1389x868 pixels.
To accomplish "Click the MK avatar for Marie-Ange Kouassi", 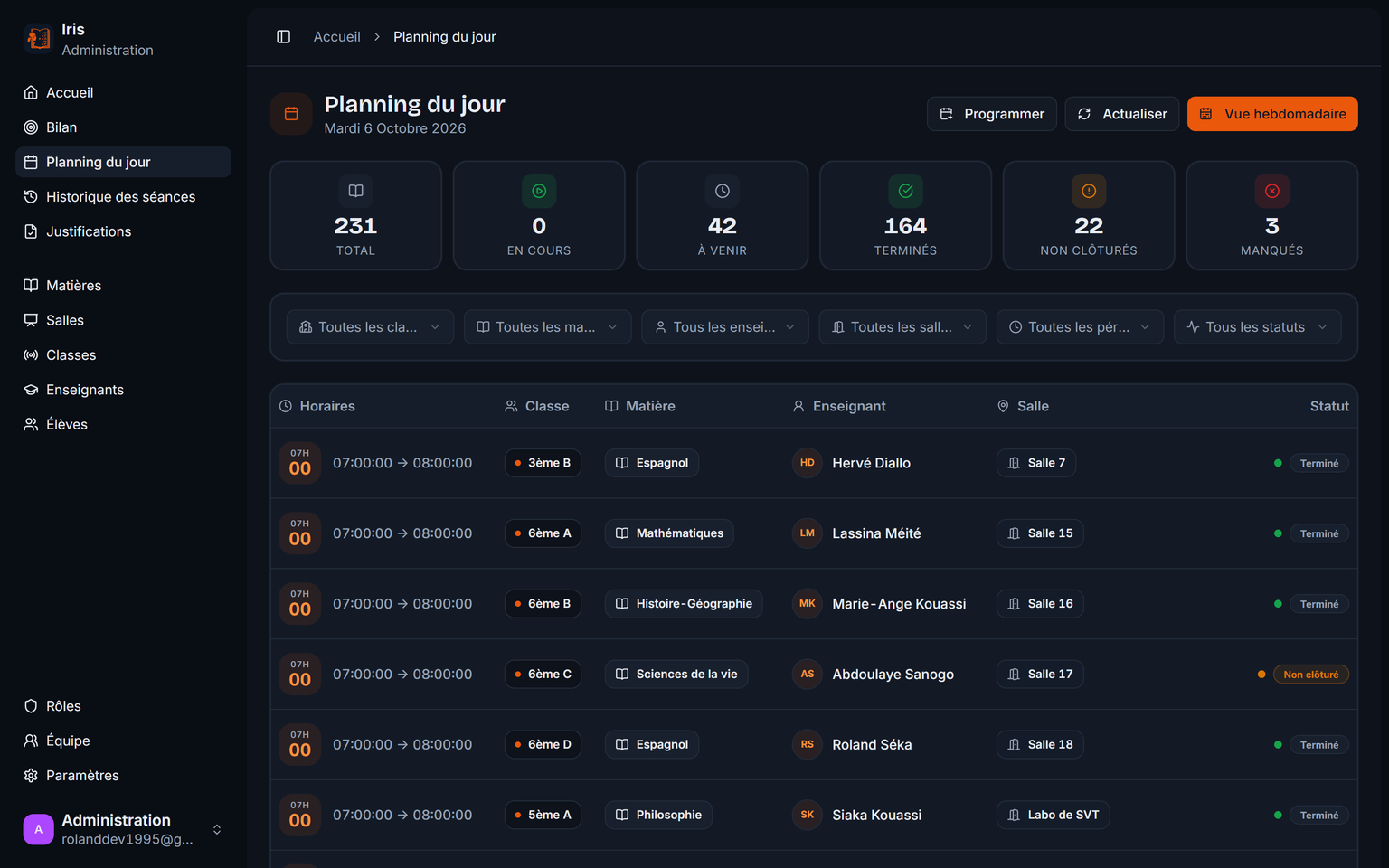I will tap(808, 604).
